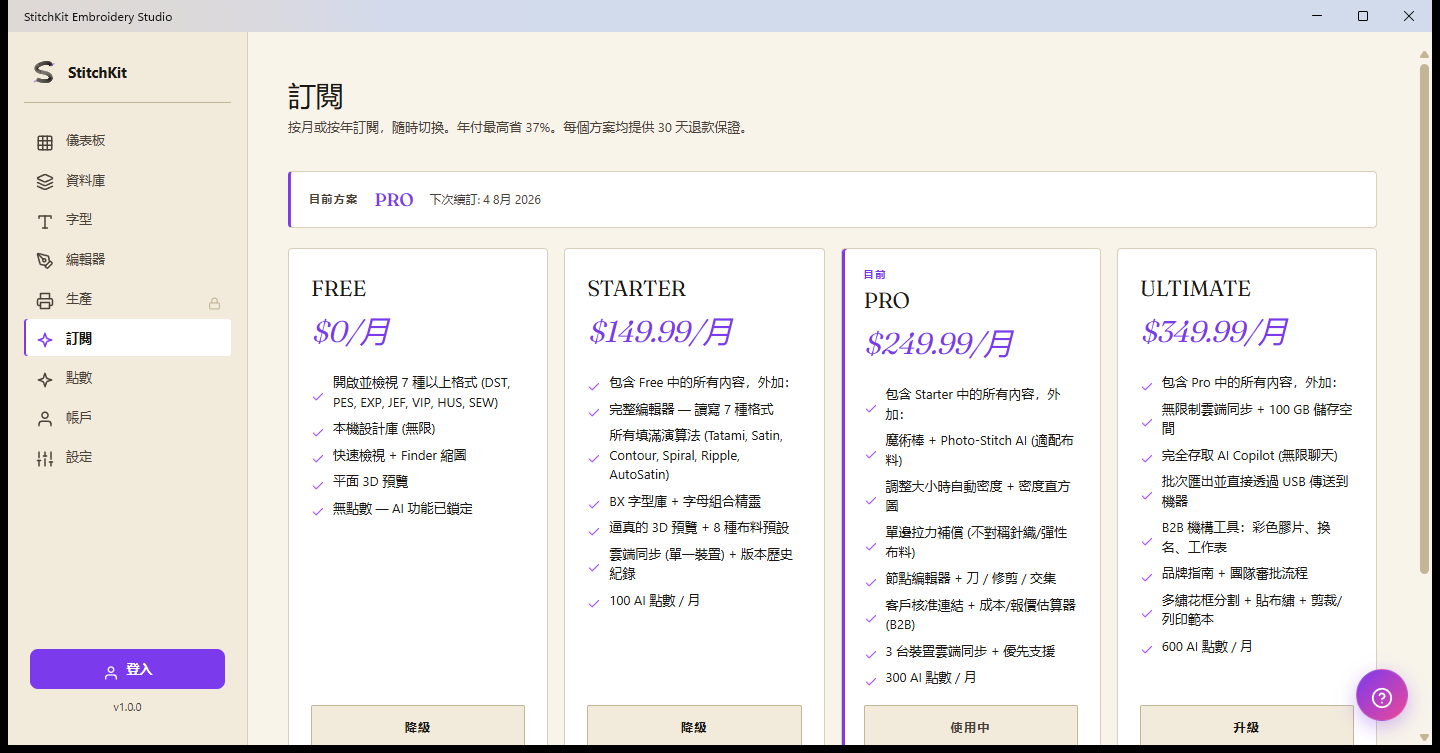The height and width of the screenshot is (753, 1440).
Task: Click the 帳戶 person icon
Action: [x=45, y=419]
